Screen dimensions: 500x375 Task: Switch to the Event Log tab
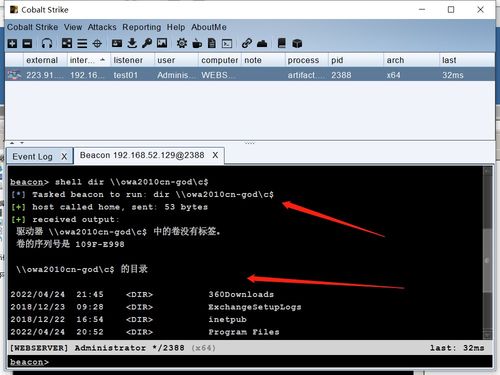32,157
